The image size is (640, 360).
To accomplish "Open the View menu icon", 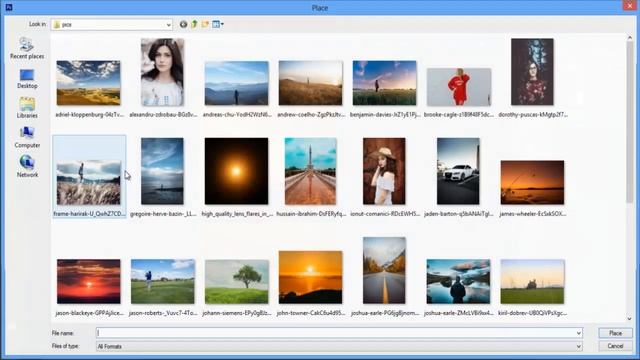I will 218,24.
